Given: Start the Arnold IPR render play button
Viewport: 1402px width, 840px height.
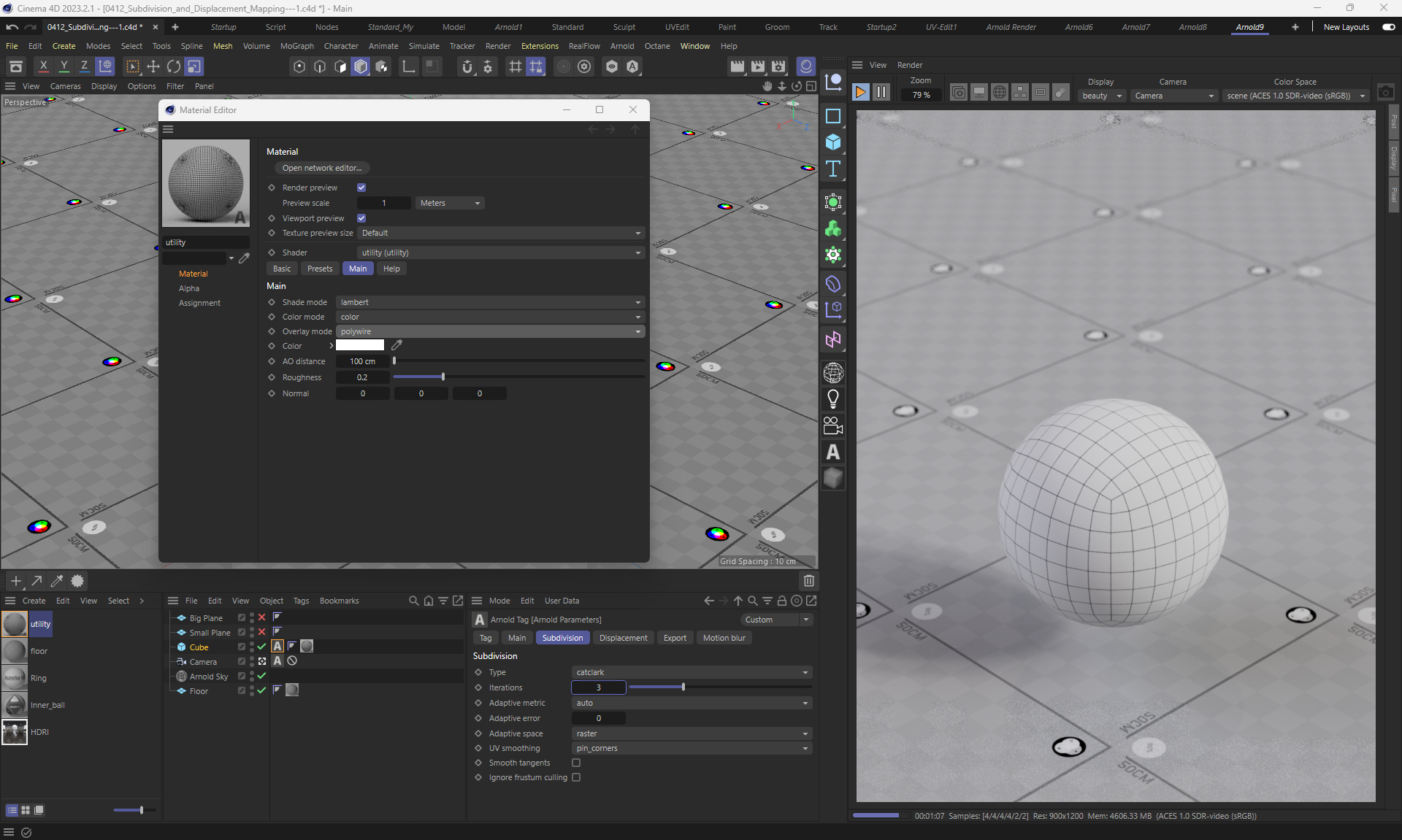Looking at the screenshot, I should 861,92.
